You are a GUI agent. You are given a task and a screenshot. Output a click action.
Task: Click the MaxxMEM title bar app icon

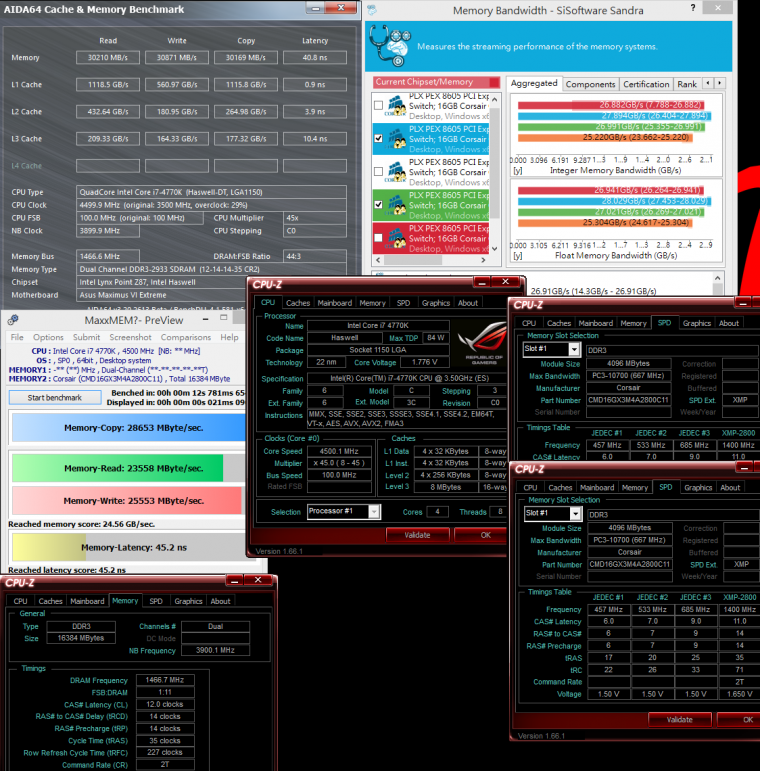[x=13, y=320]
